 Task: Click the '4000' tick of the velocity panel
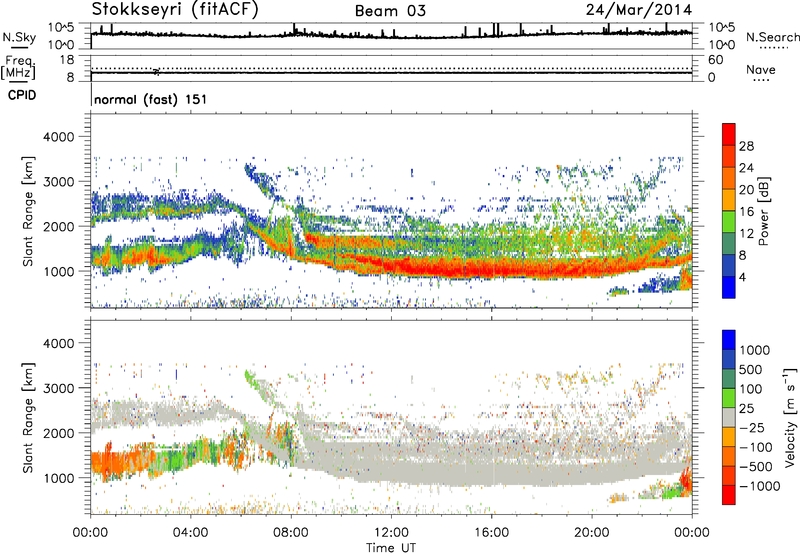tap(58, 343)
